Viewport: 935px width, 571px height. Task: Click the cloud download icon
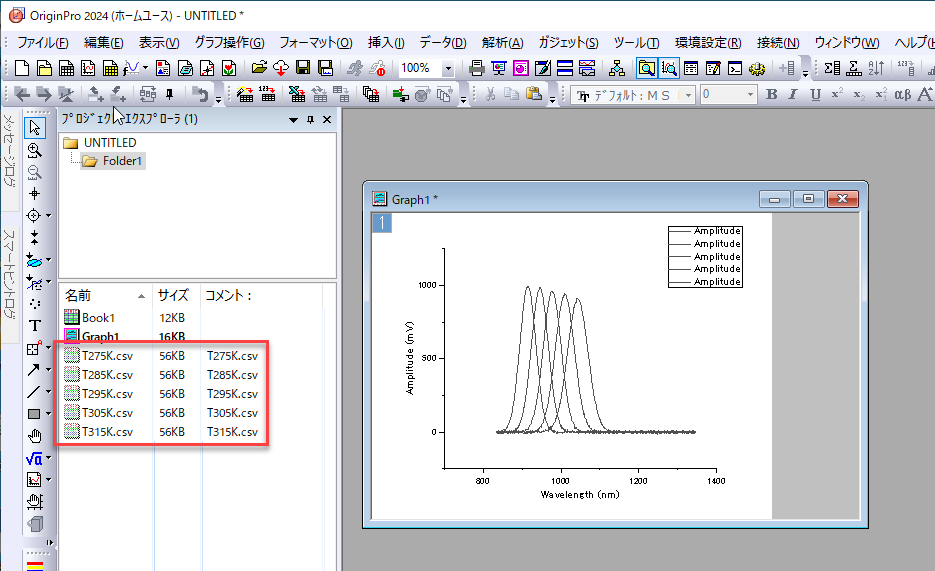(281, 69)
